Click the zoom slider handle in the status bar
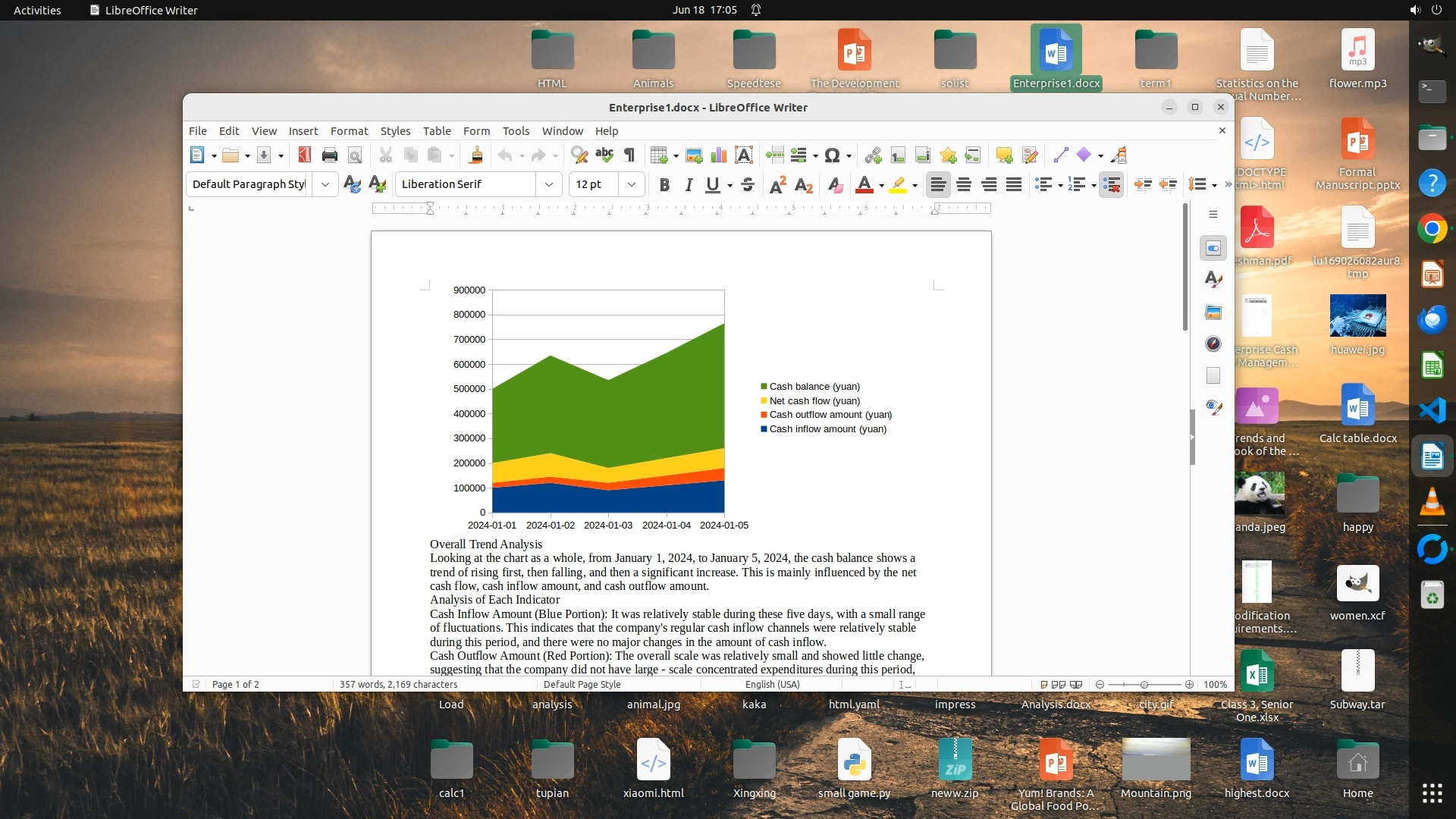Viewport: 1456px width, 819px height. (x=1144, y=684)
